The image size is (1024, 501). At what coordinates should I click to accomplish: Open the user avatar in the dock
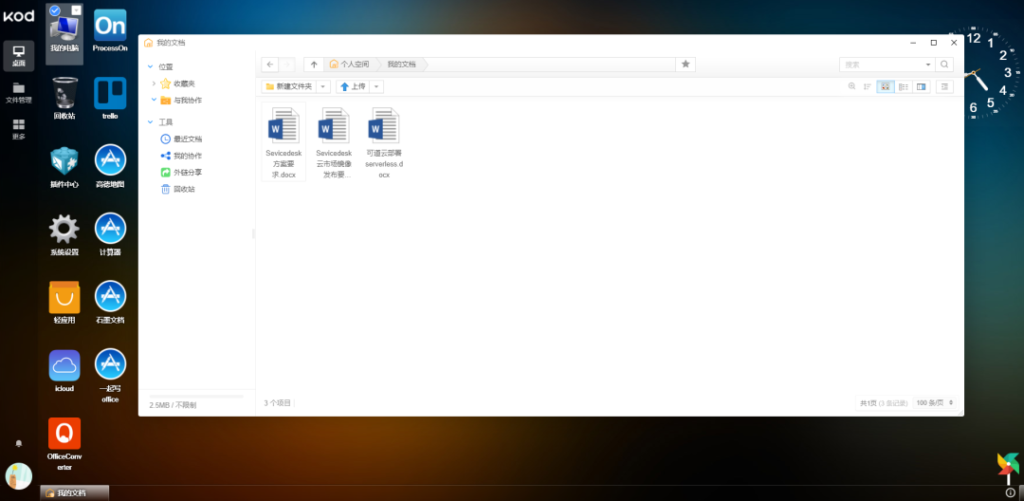pos(18,476)
